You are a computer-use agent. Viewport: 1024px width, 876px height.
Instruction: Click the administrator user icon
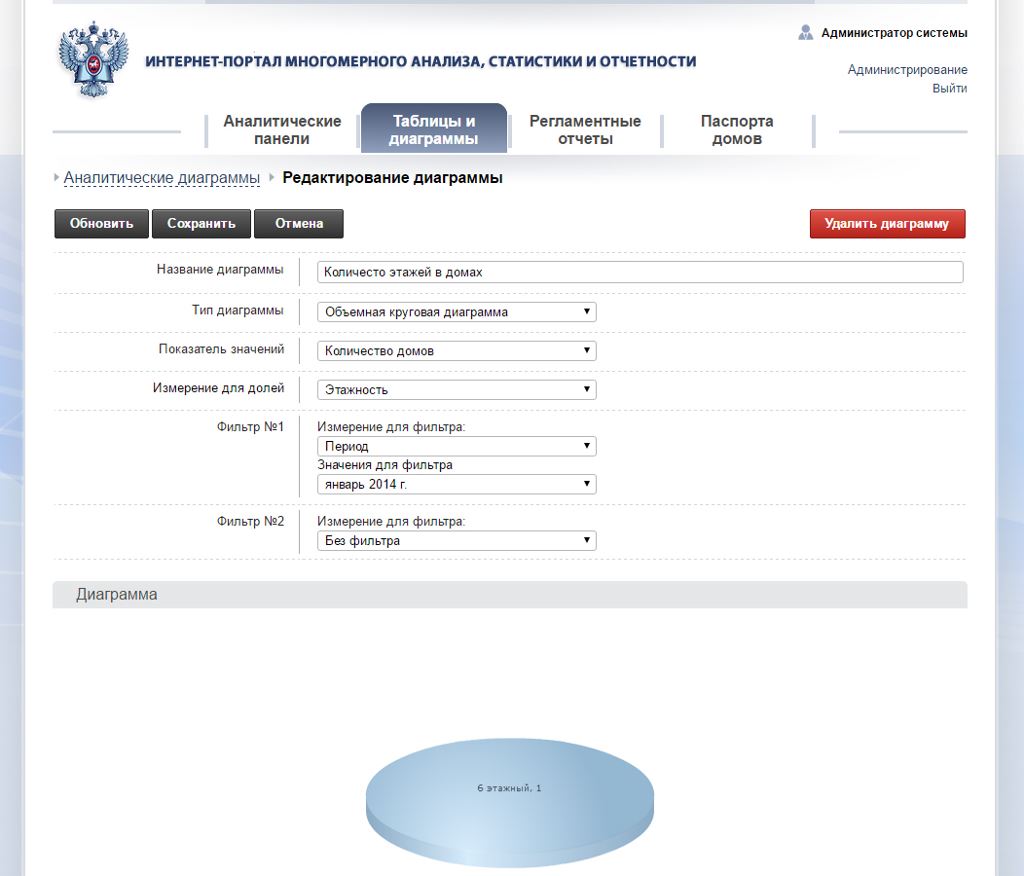pos(806,33)
